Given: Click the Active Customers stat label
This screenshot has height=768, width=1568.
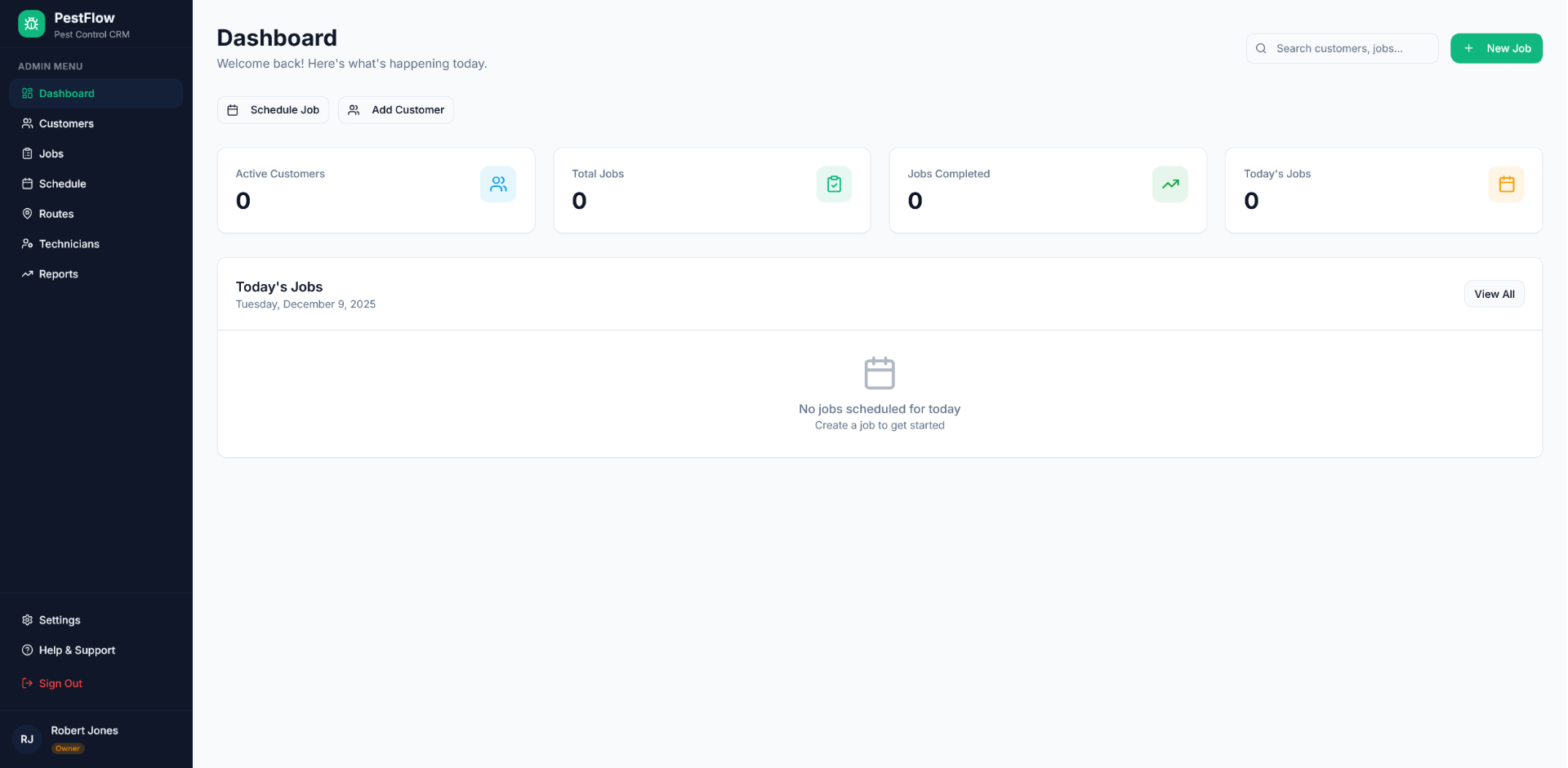Looking at the screenshot, I should tap(280, 174).
